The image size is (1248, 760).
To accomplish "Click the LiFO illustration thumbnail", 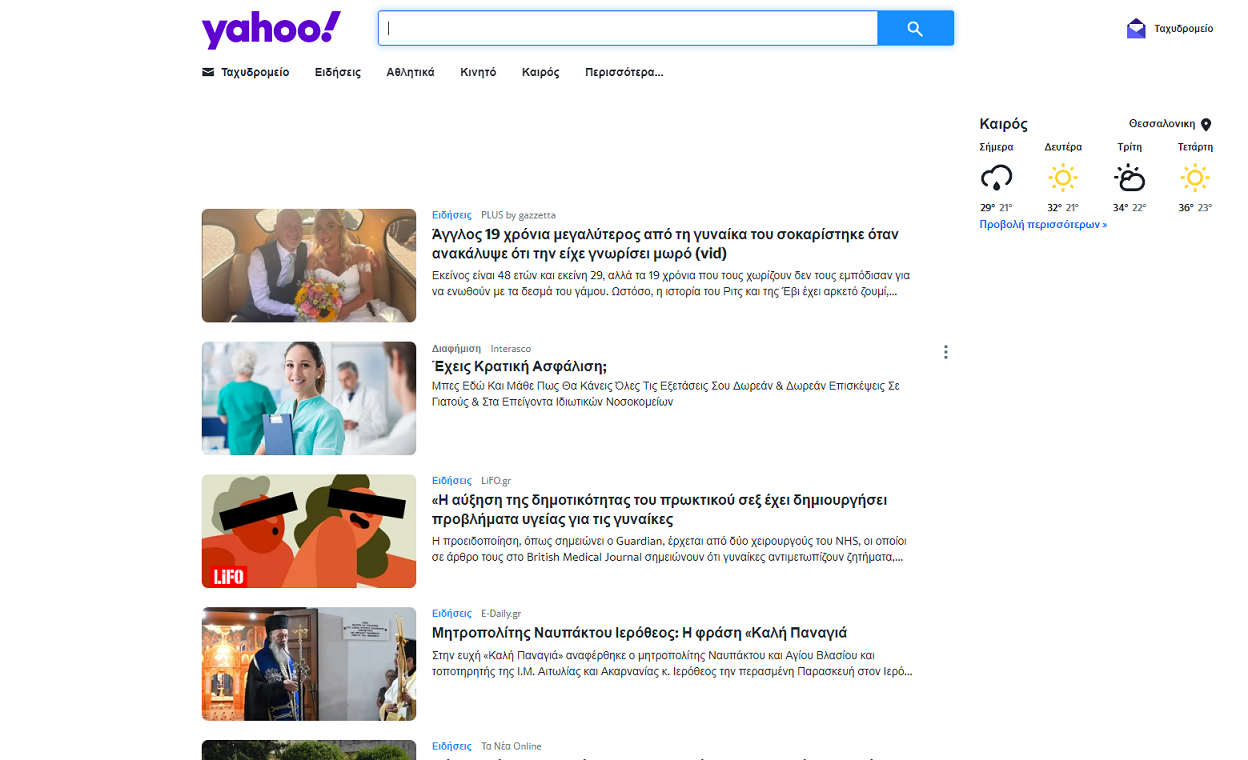I will (309, 531).
